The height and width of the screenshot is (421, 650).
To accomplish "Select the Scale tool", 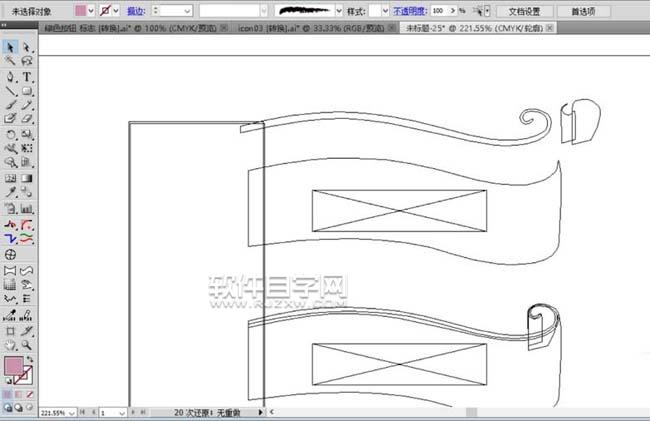I will coord(27,134).
